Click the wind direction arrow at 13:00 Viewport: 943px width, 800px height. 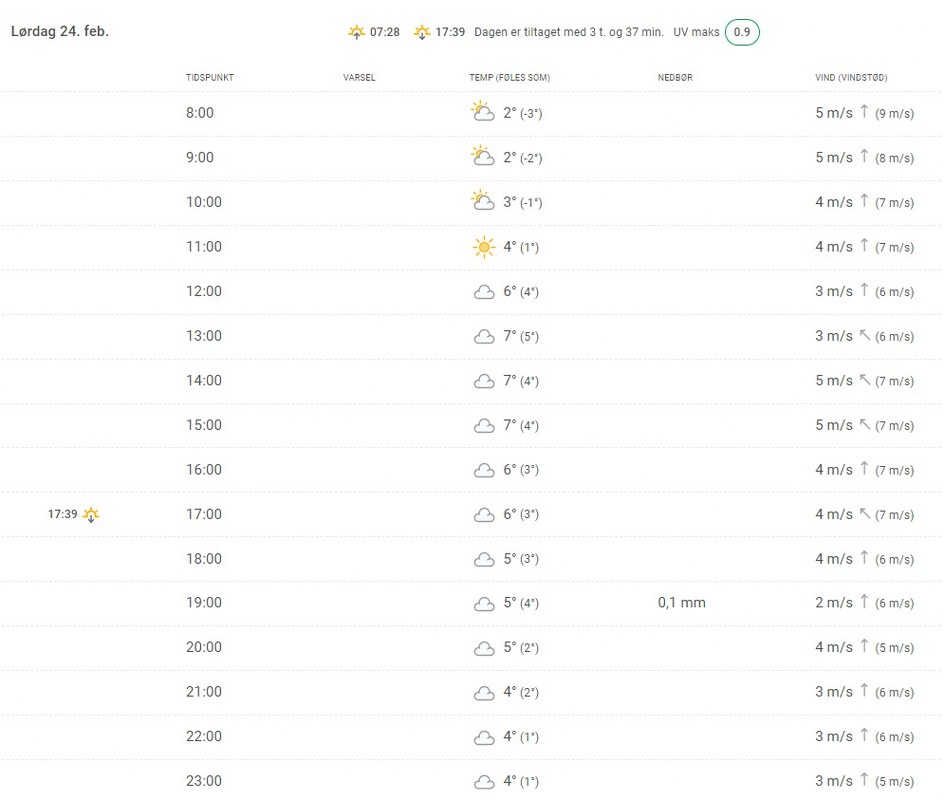[x=865, y=336]
